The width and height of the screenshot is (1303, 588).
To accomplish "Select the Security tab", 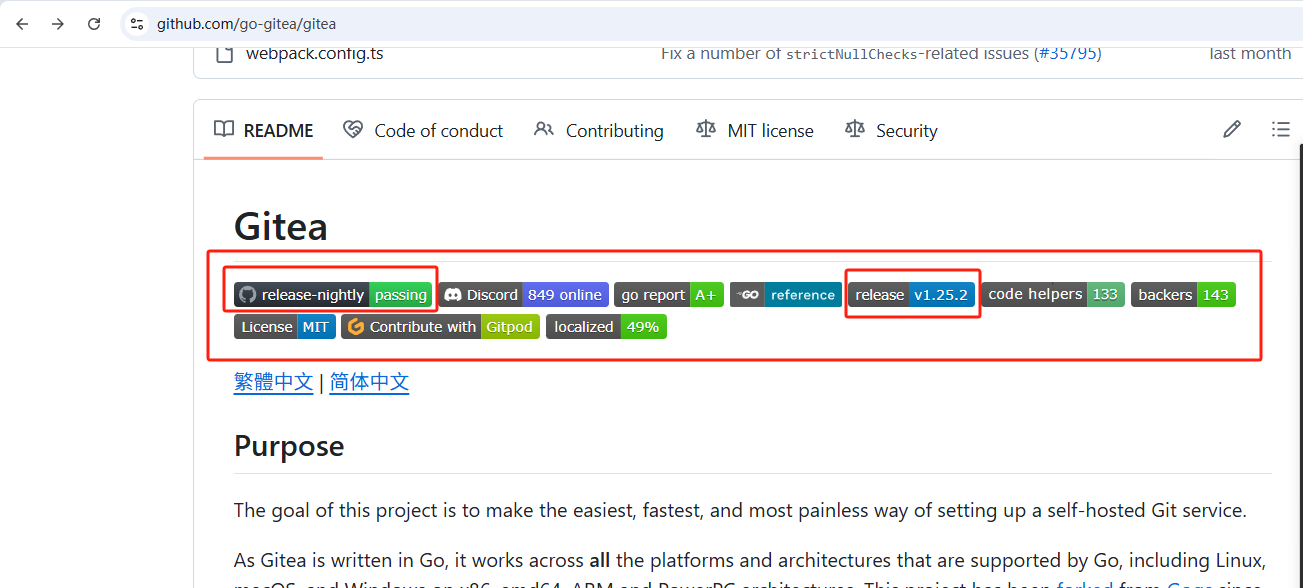I will (891, 131).
